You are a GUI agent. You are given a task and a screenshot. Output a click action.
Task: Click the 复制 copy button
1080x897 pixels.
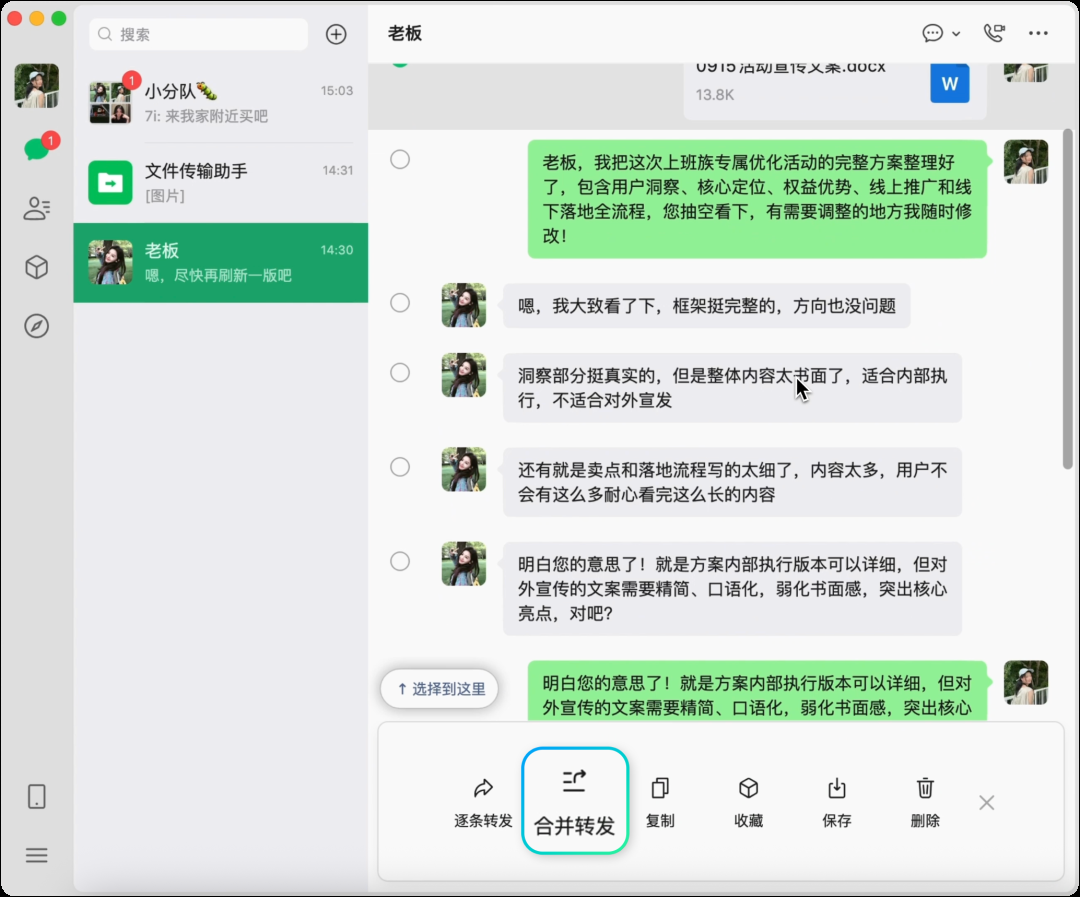click(660, 803)
